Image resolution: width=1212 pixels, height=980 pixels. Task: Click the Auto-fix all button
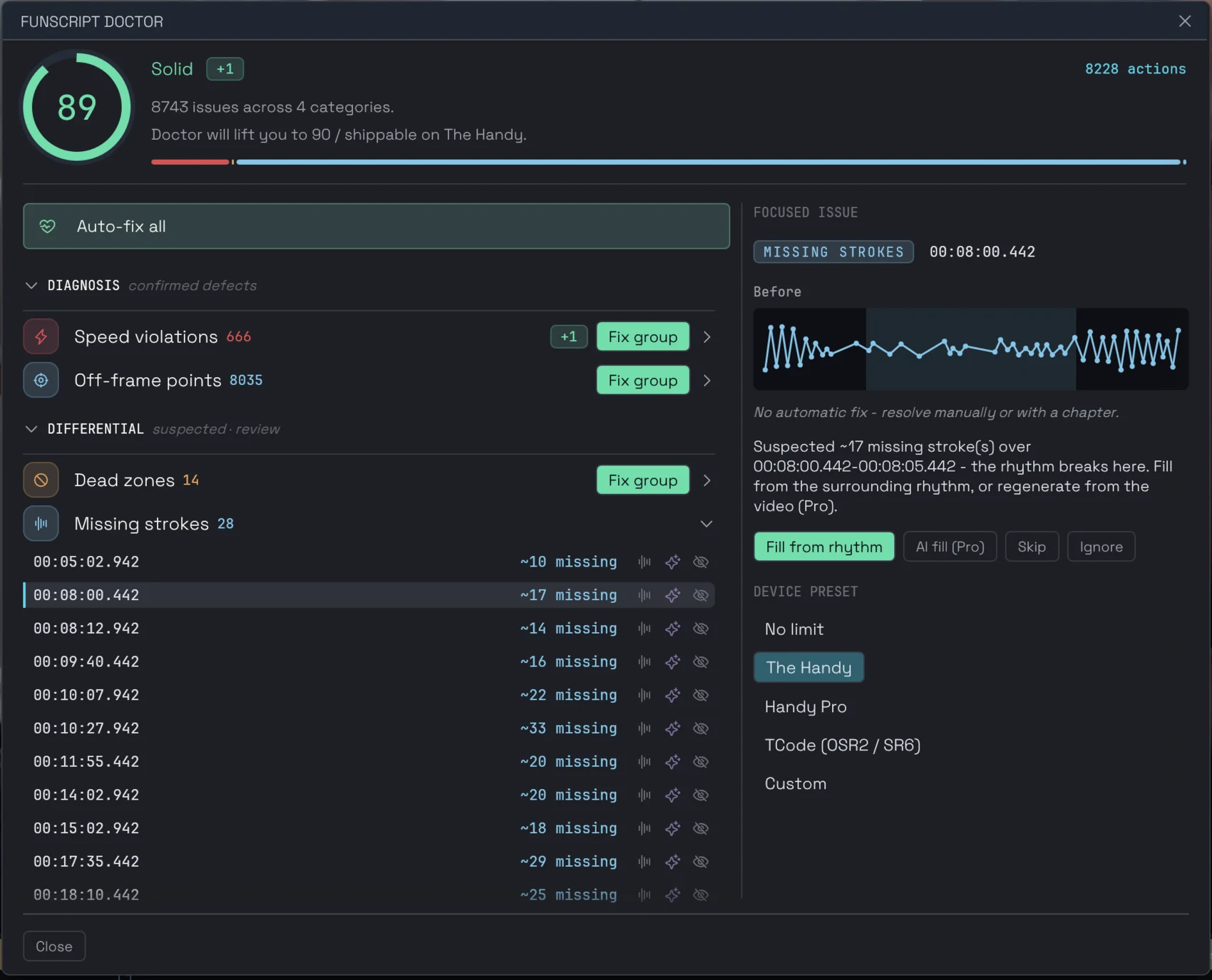[x=376, y=226]
